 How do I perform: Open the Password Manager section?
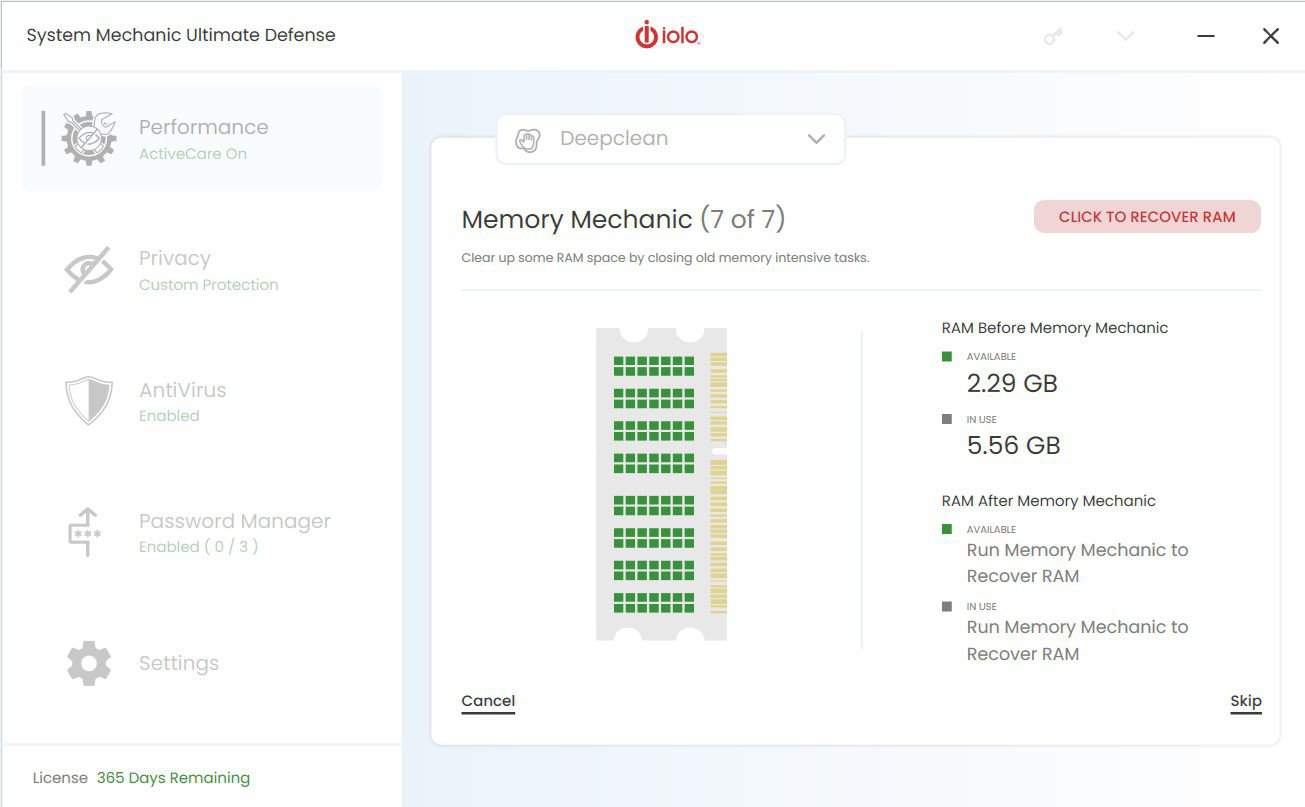pos(202,532)
